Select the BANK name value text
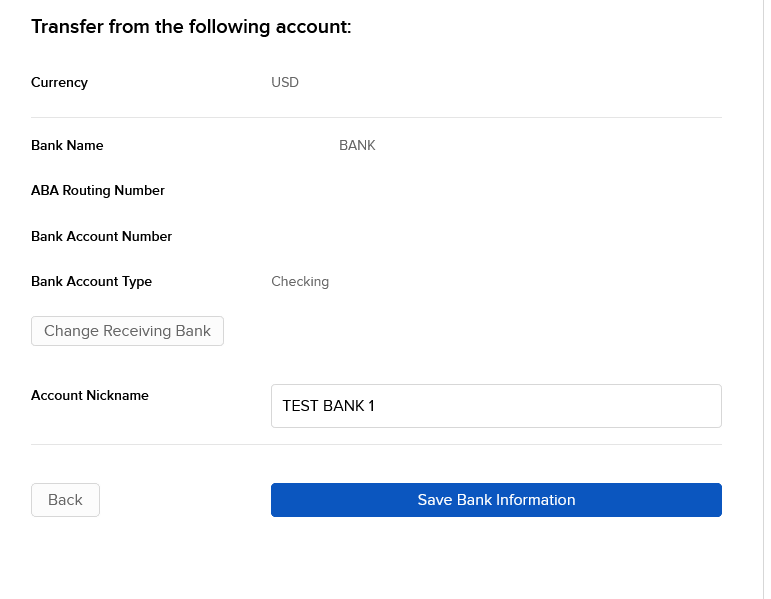This screenshot has height=599, width=771. pyautogui.click(x=357, y=146)
